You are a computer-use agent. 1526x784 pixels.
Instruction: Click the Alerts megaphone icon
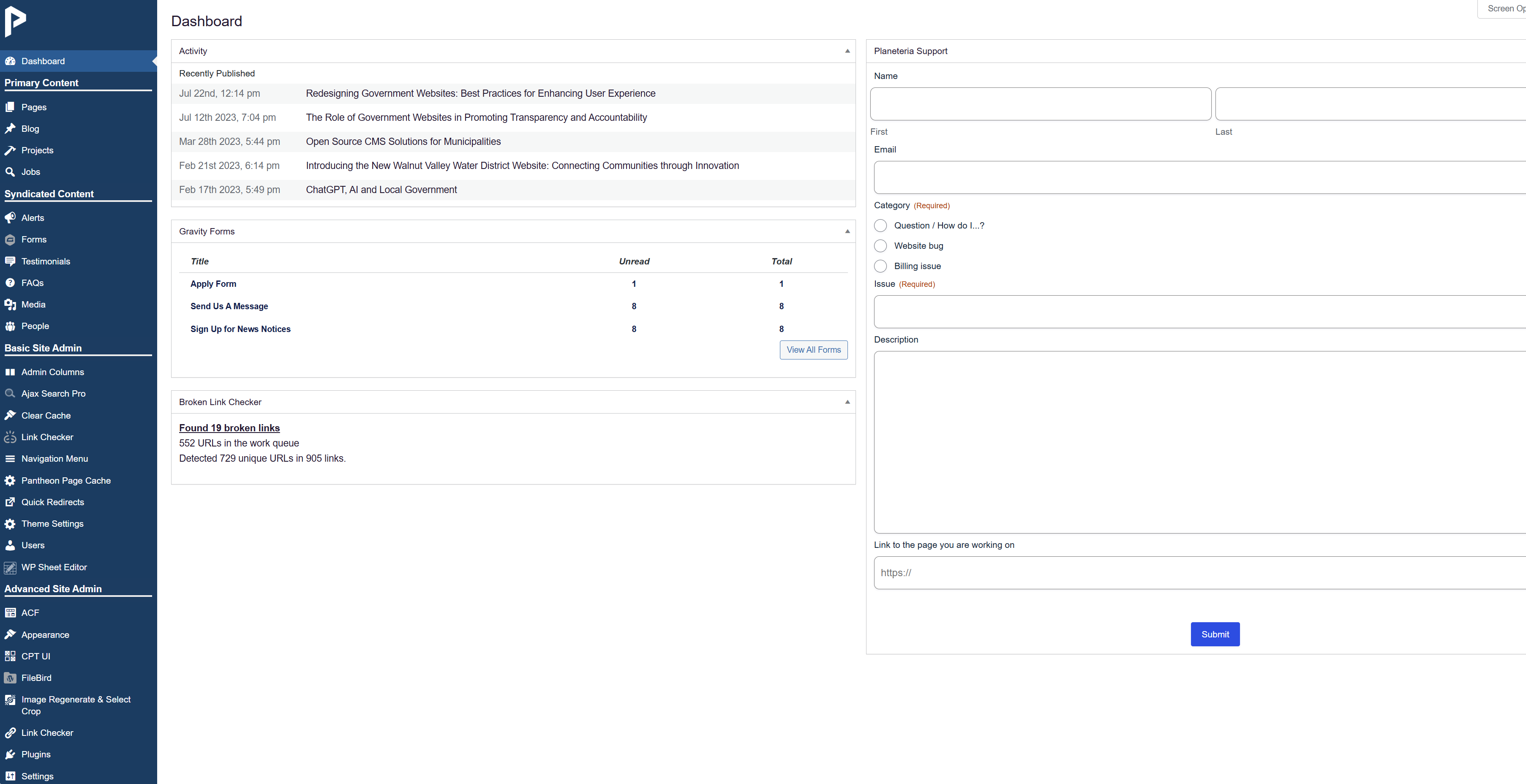(x=10, y=218)
